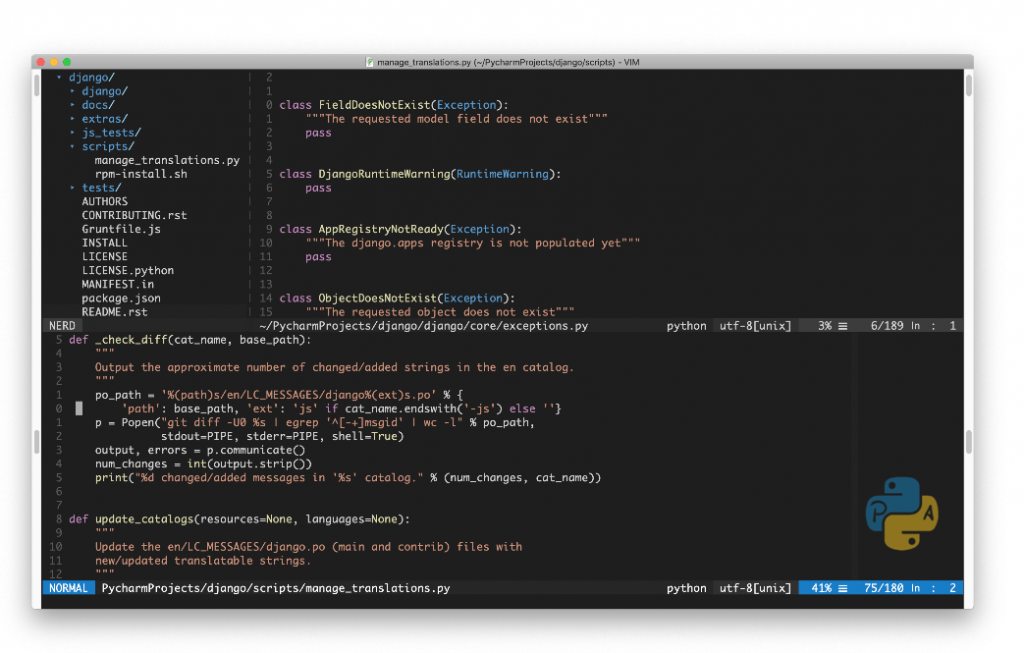Click the lines icon beside 3%

(x=843, y=326)
